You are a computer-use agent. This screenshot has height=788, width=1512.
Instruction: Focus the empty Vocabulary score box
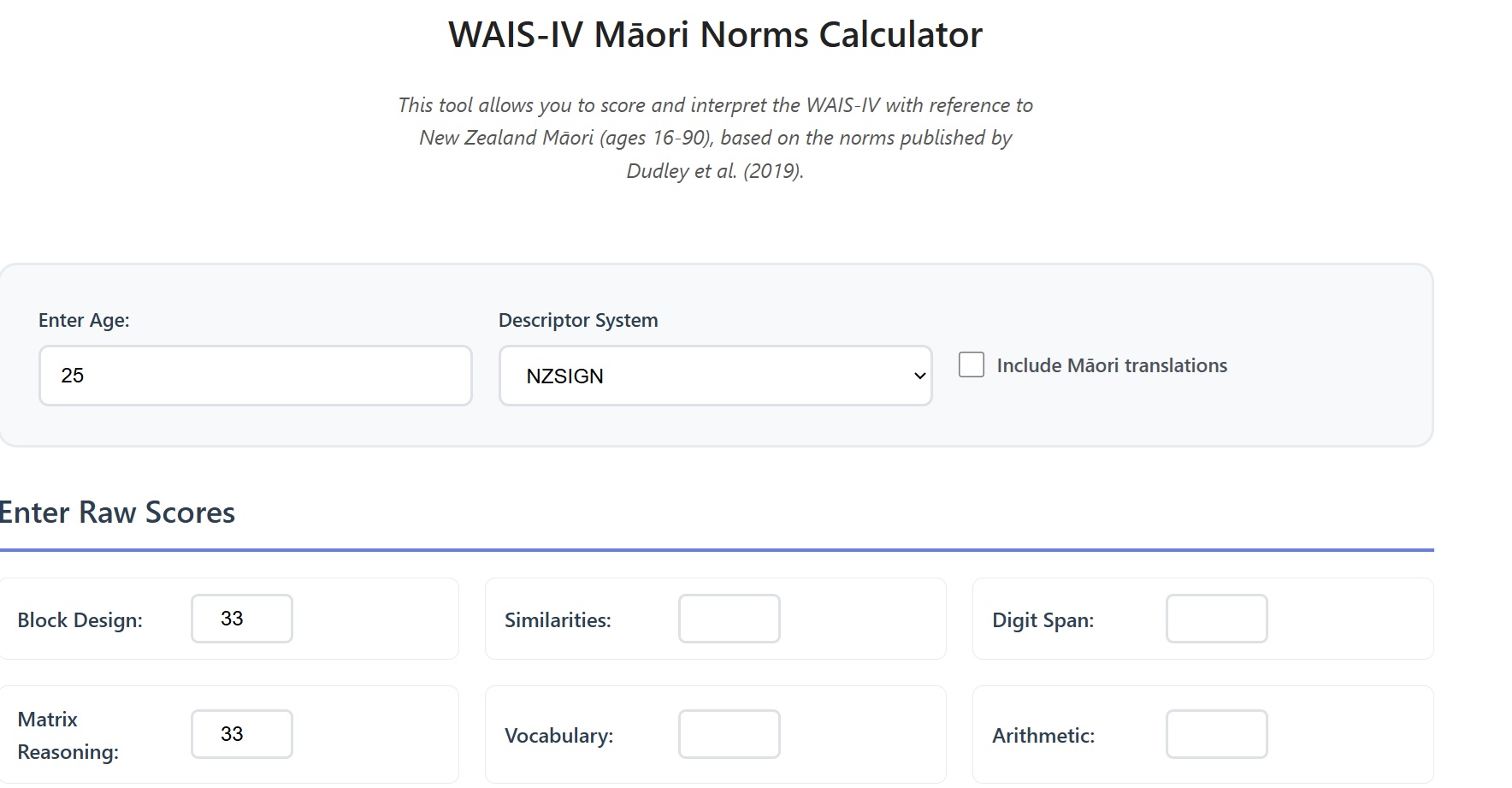pos(729,734)
